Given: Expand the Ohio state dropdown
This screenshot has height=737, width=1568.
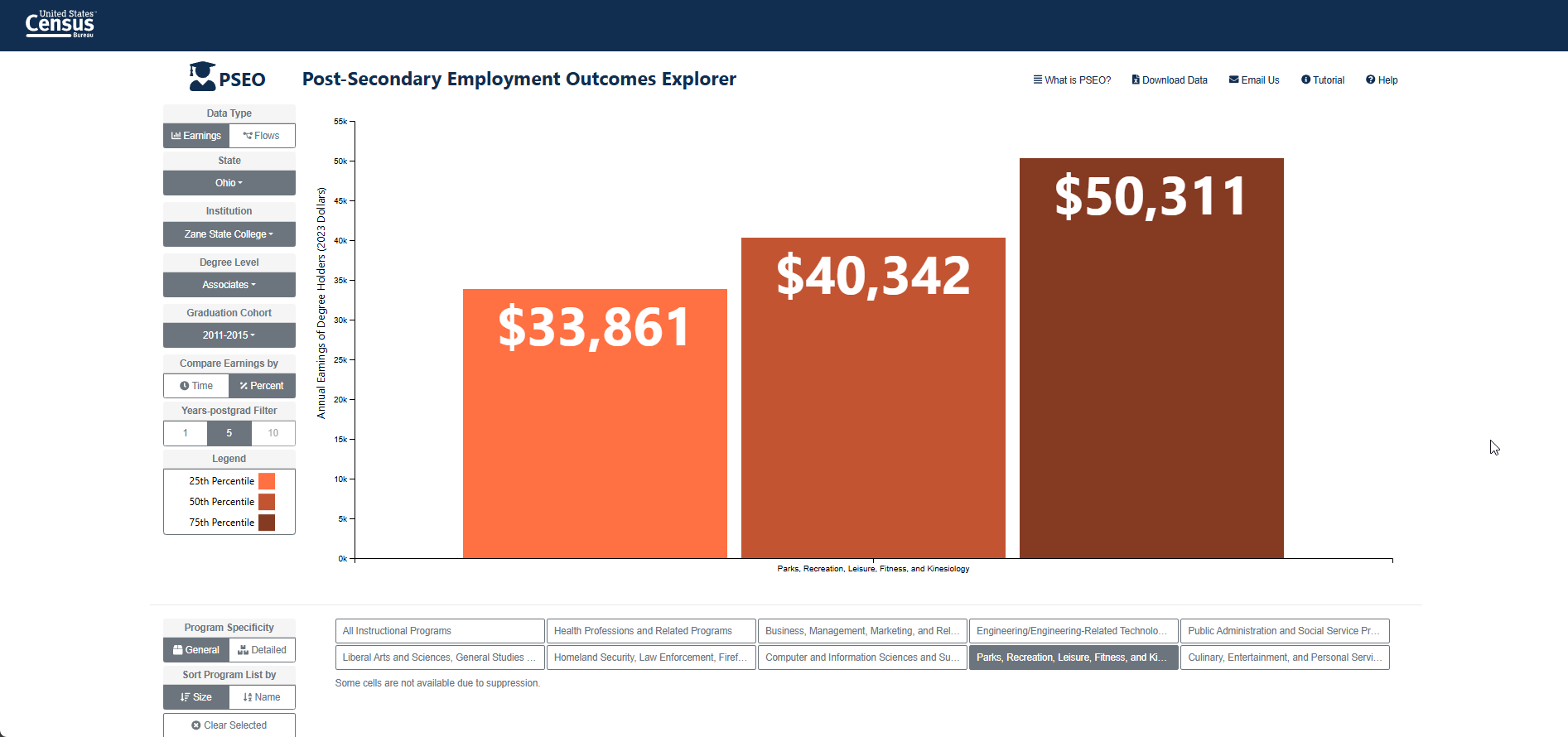Looking at the screenshot, I should pos(229,183).
